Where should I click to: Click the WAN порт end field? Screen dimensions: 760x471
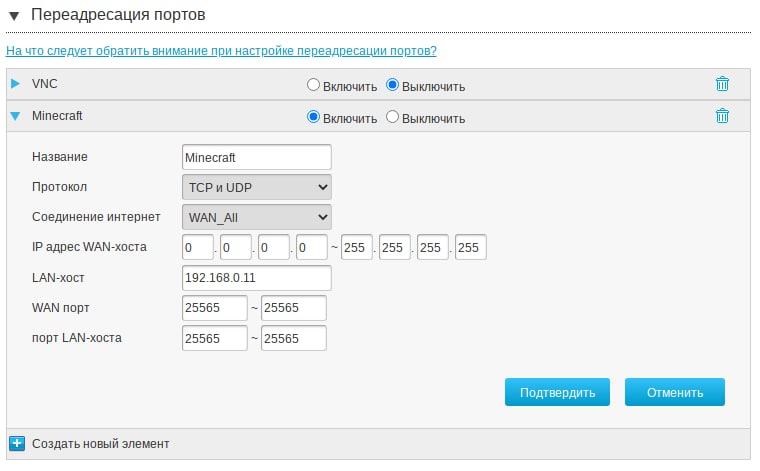[x=294, y=308]
